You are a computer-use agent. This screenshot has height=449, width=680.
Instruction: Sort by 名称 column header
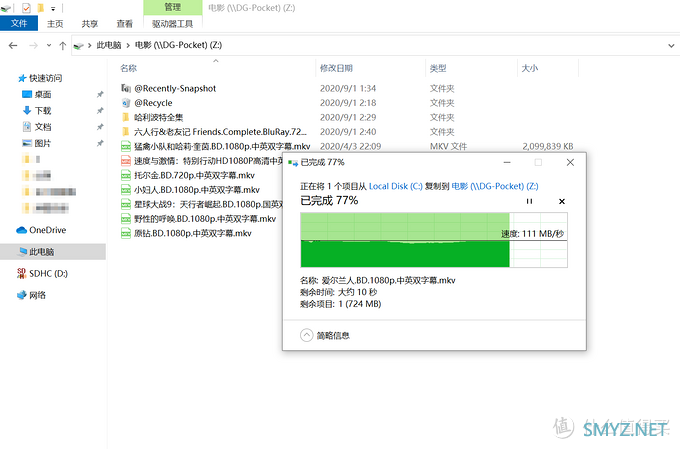pyautogui.click(x=128, y=68)
